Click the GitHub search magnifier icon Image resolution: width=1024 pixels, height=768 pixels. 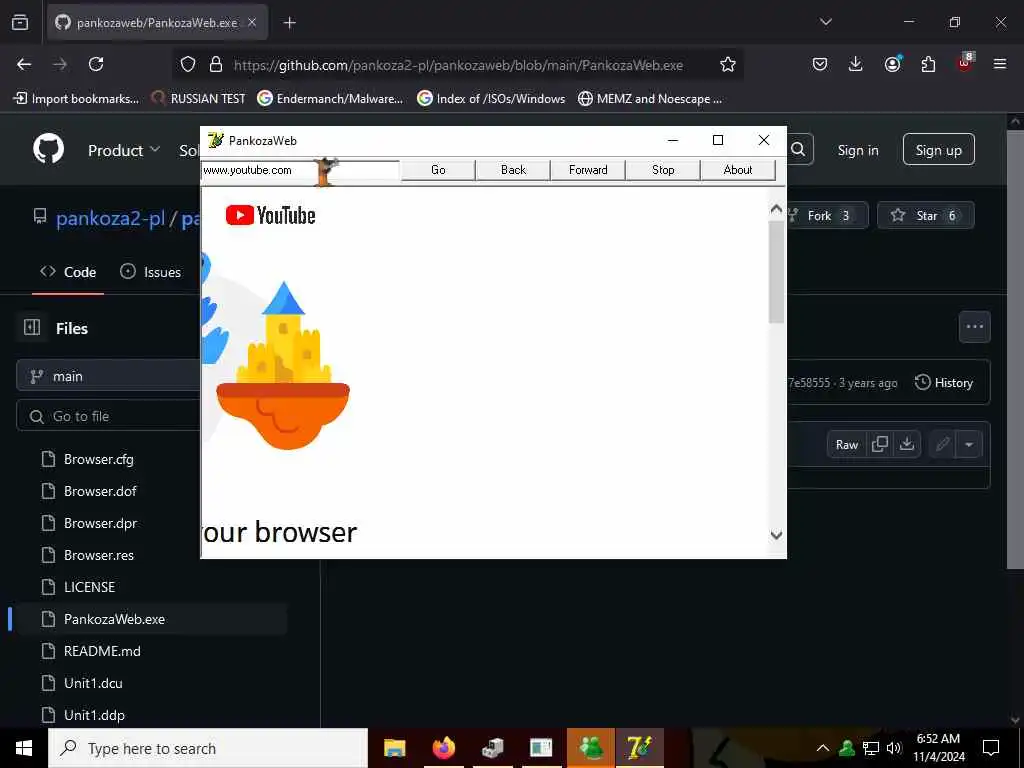pyautogui.click(x=798, y=150)
